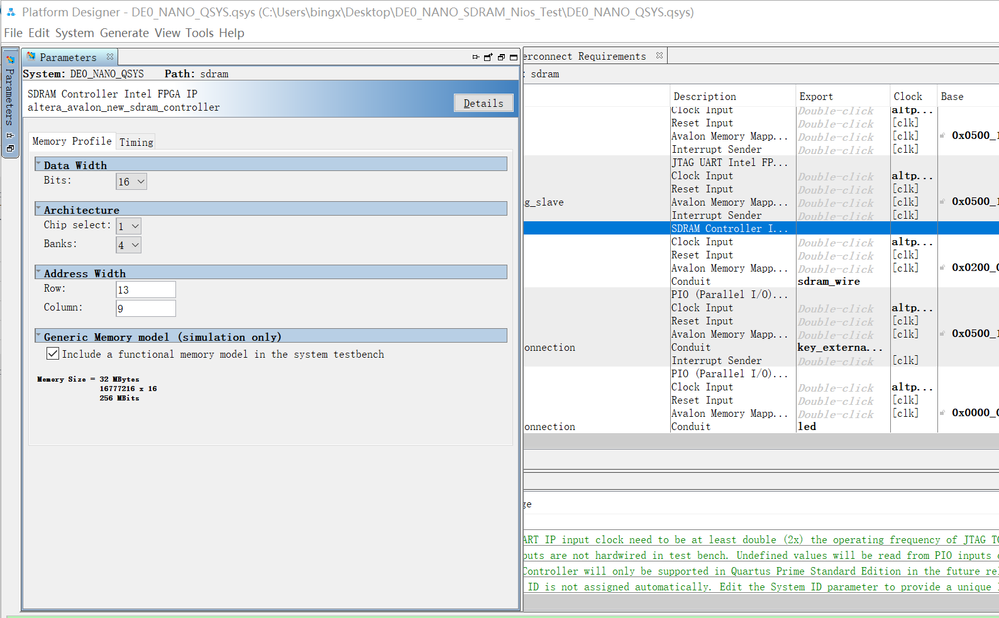Click the lock icon beside base address 0x0200

pos(944,268)
